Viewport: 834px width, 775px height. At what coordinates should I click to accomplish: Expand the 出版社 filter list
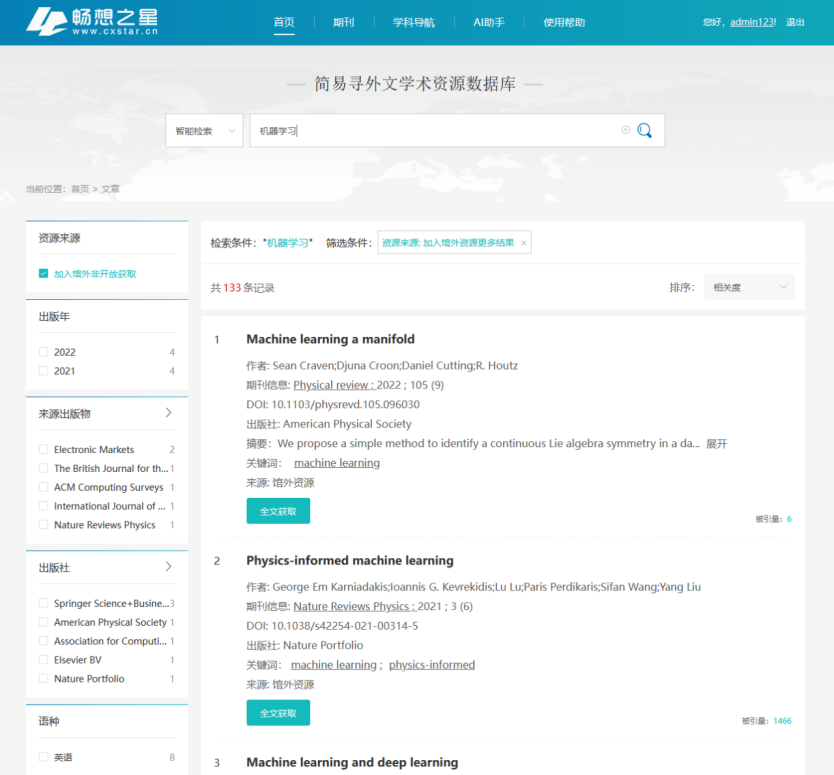(168, 567)
